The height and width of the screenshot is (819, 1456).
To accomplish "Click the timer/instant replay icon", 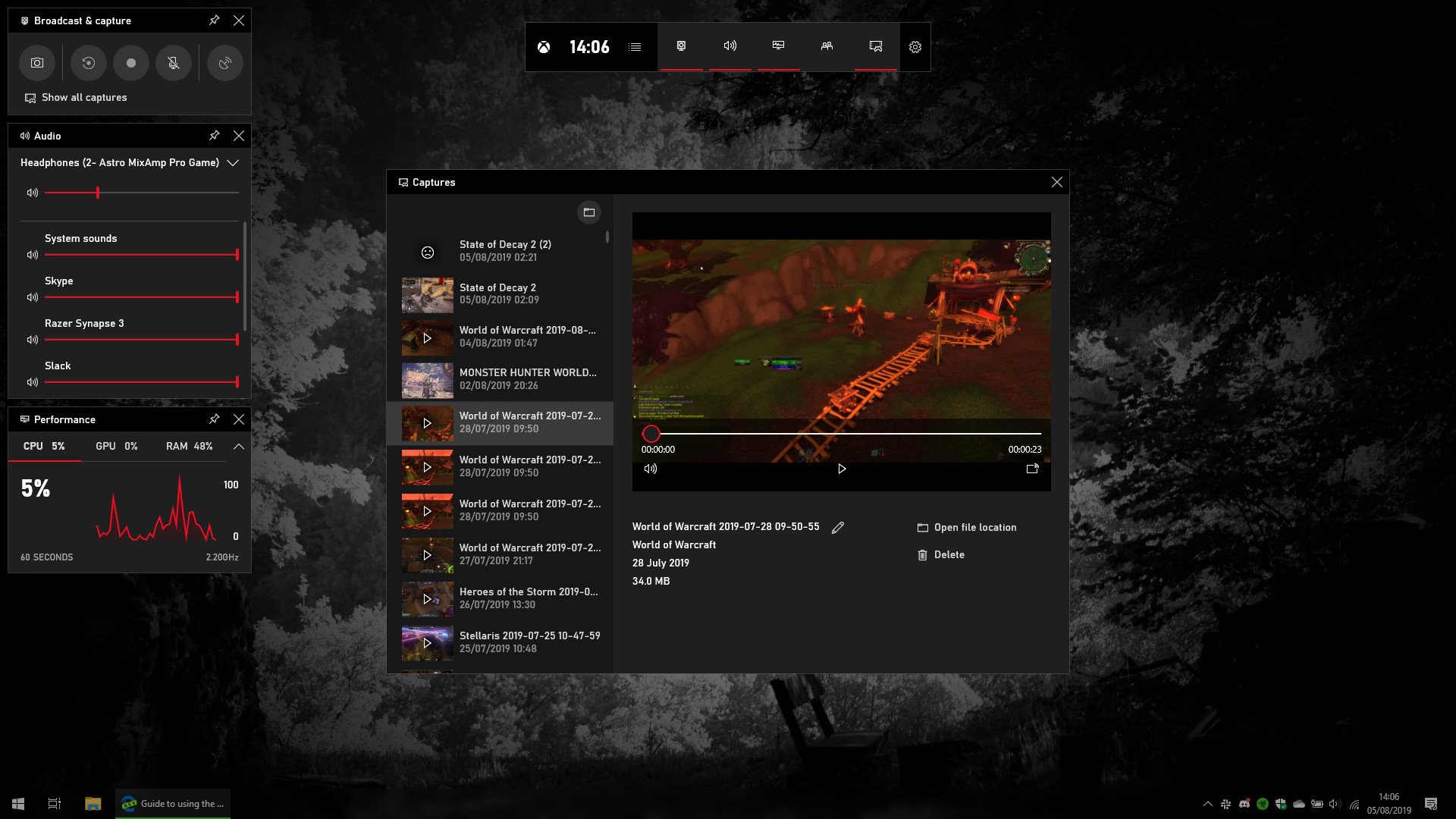I will coord(88,62).
